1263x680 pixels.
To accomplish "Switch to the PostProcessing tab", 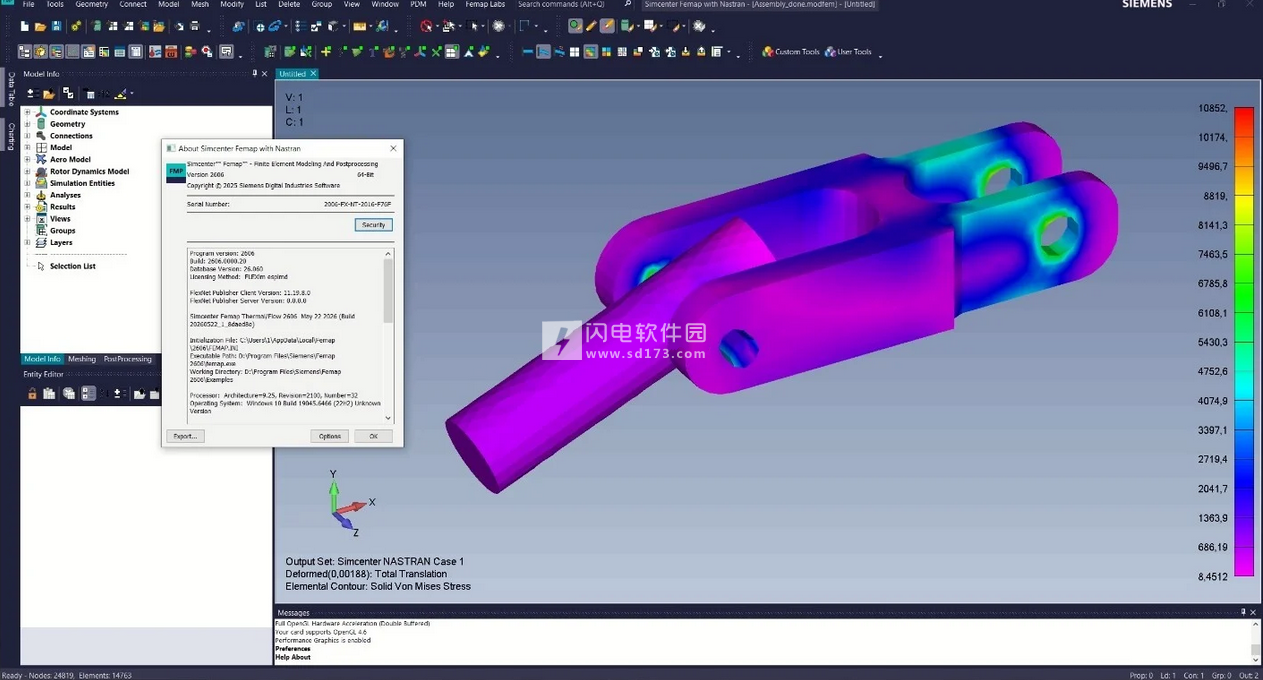I will point(128,359).
